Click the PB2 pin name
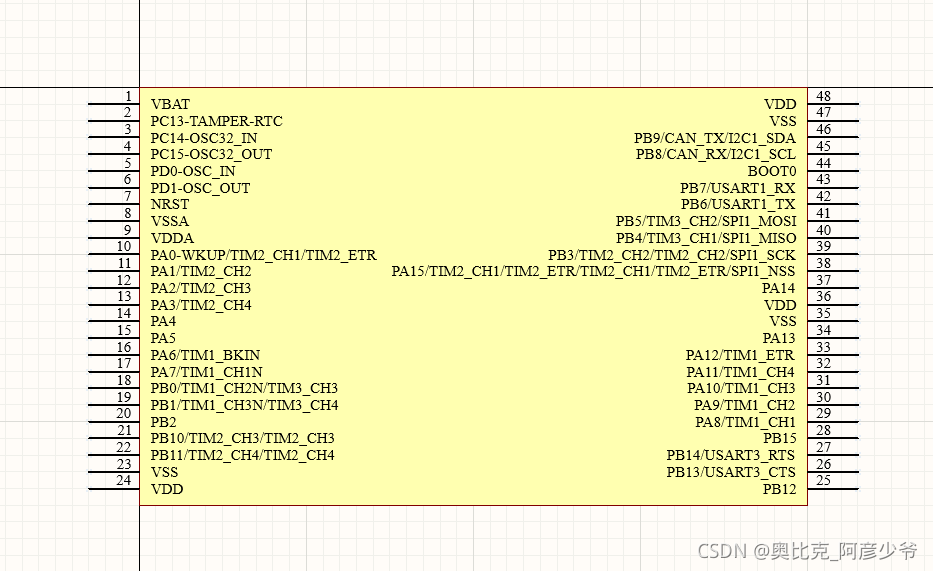Image resolution: width=933 pixels, height=571 pixels. 164,422
